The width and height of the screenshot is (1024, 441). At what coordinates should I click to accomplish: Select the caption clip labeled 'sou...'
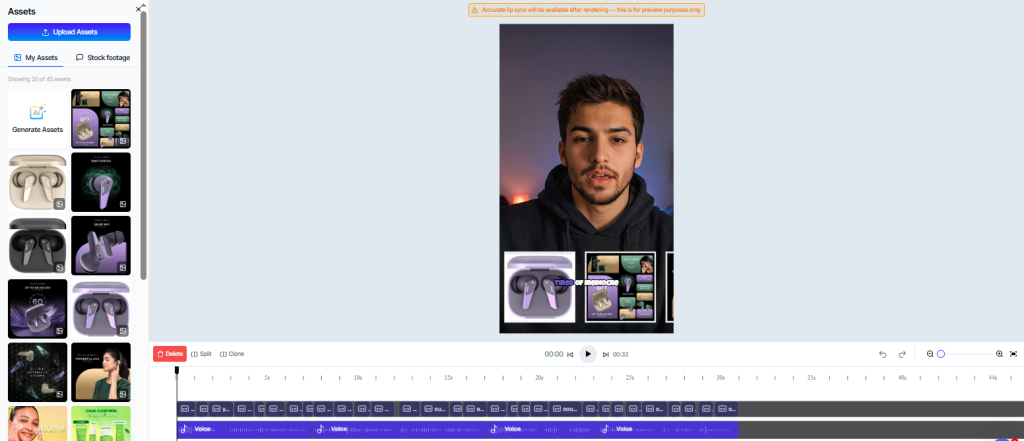[565, 409]
